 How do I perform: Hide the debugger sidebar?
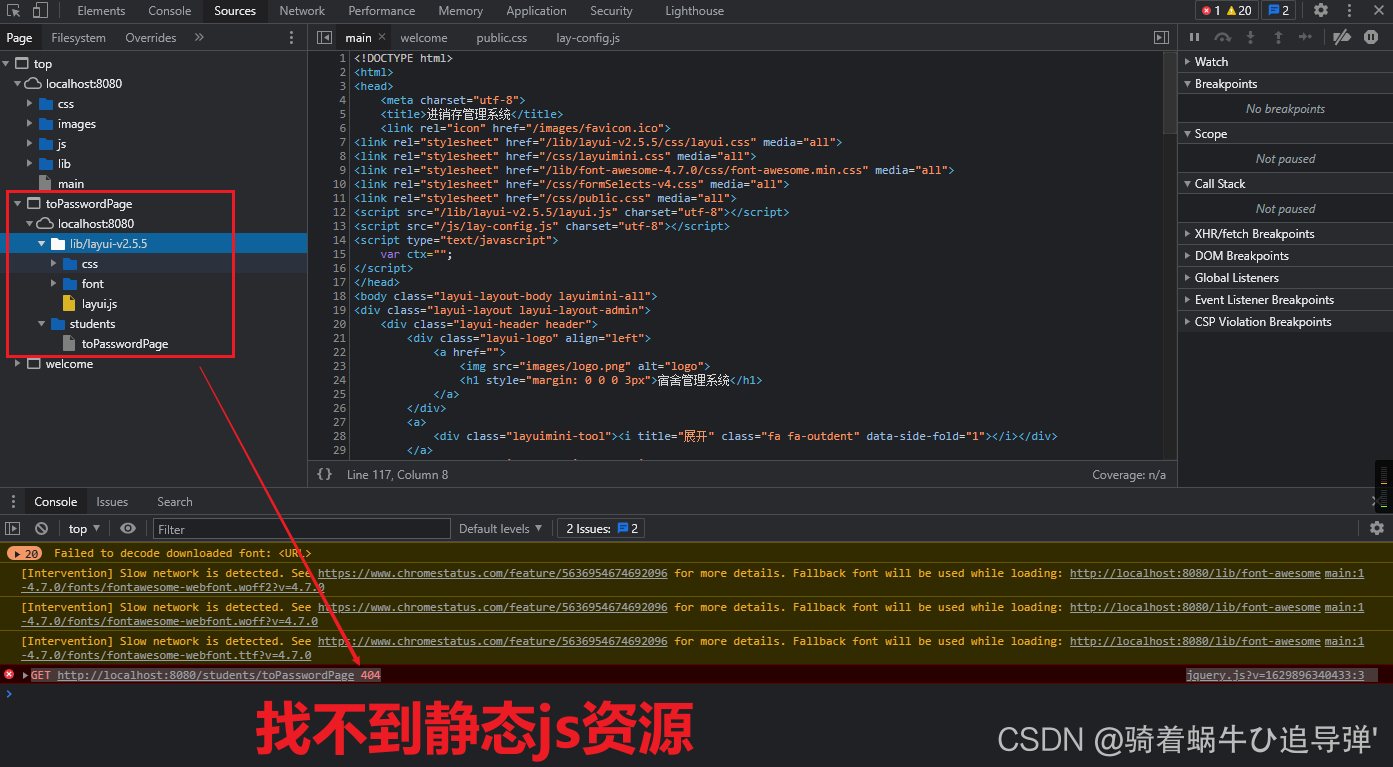[1161, 38]
